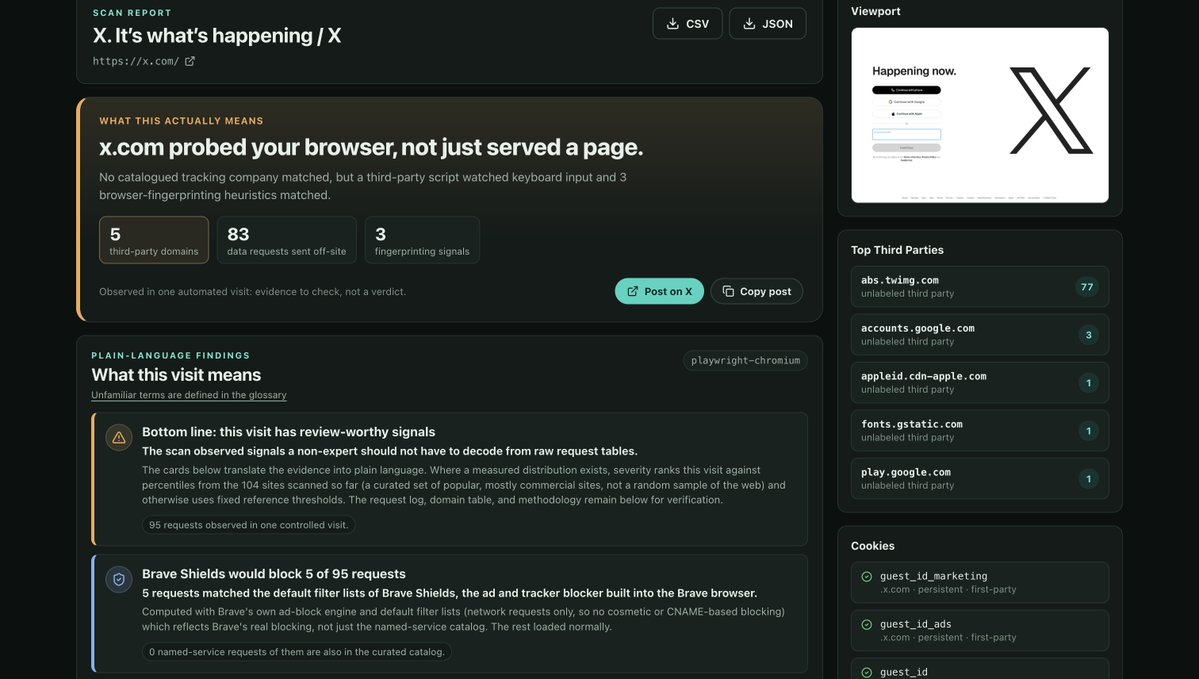This screenshot has width=1199, height=679.
Task: Click the 'PLAIN-LANGUAGE FINDINGS' label
Action: click(171, 356)
